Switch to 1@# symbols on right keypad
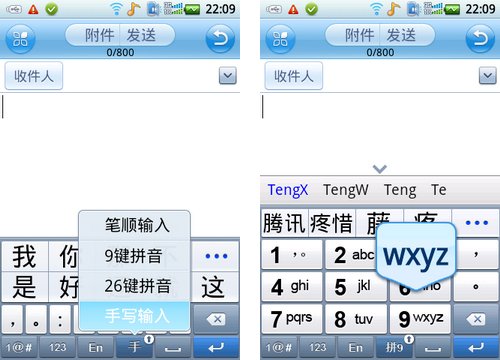 click(x=279, y=348)
